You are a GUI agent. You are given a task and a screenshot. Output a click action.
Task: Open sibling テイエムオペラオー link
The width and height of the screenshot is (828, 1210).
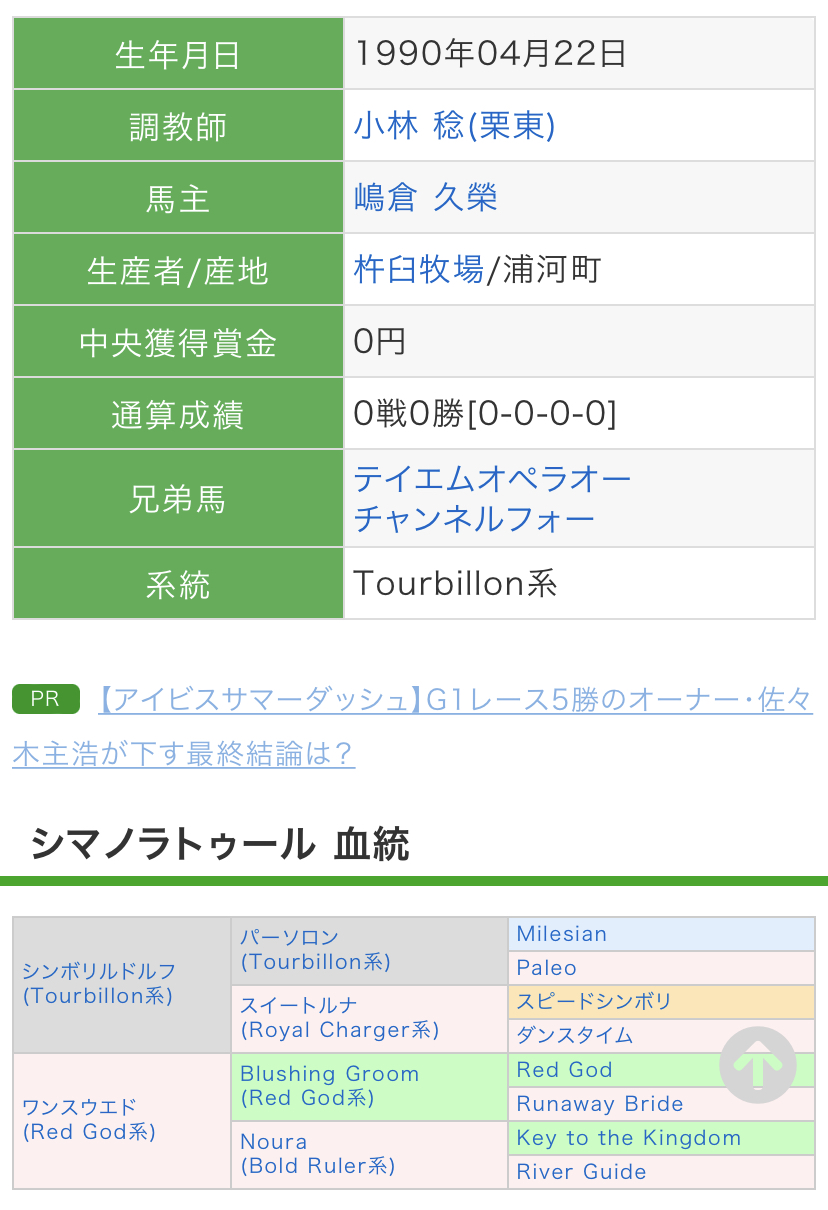[x=492, y=479]
